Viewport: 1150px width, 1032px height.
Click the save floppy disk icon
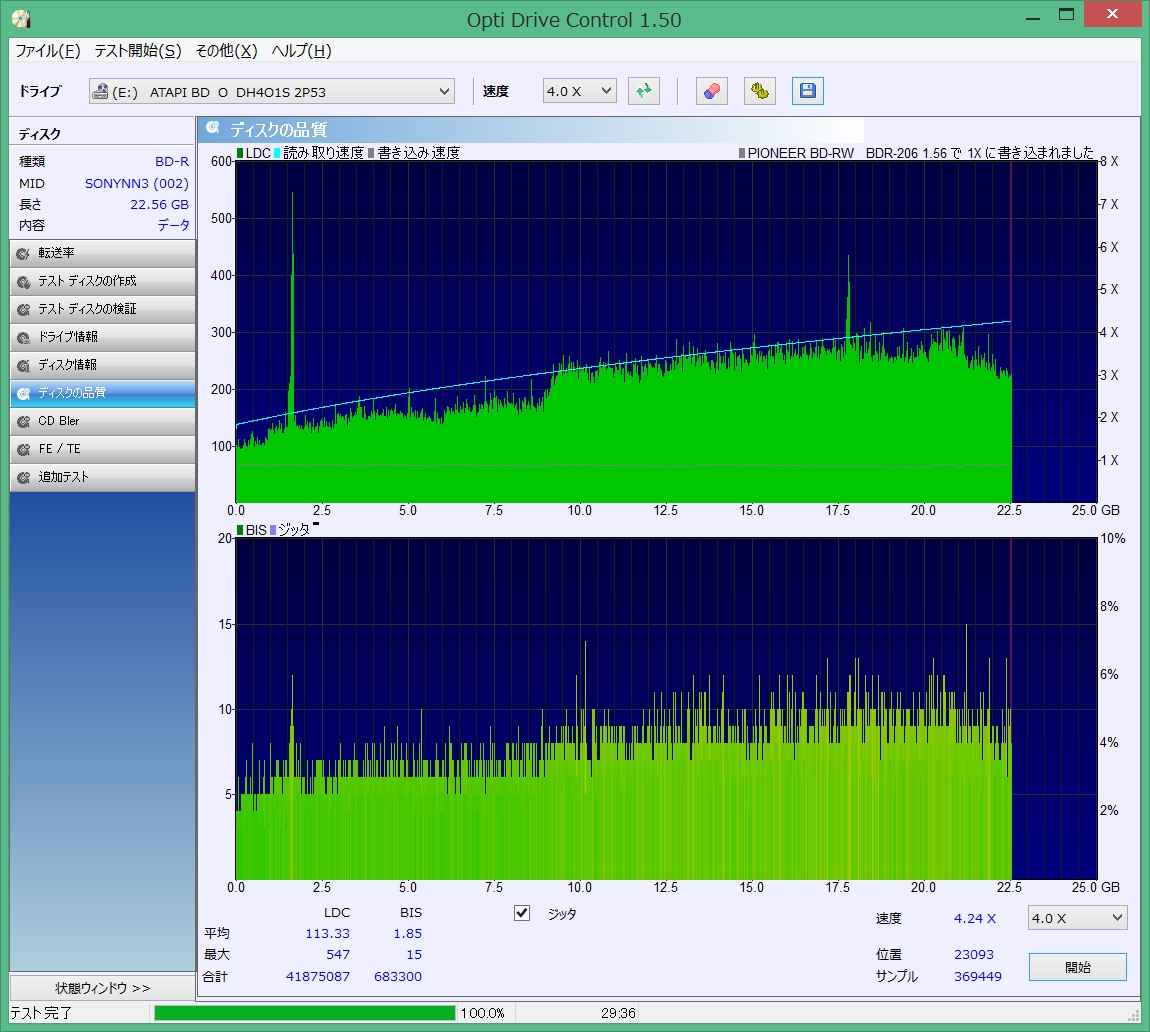(808, 91)
